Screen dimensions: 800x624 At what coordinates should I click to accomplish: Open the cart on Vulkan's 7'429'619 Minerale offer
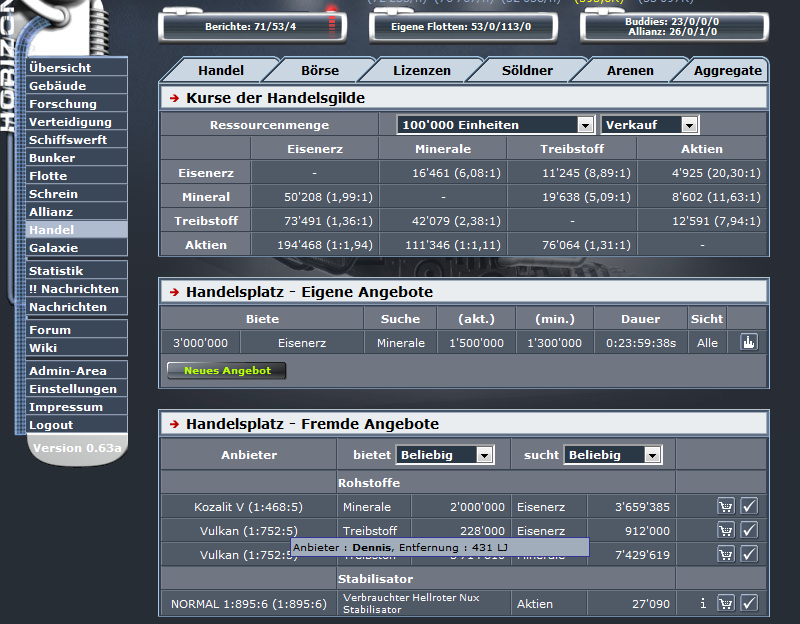725,555
